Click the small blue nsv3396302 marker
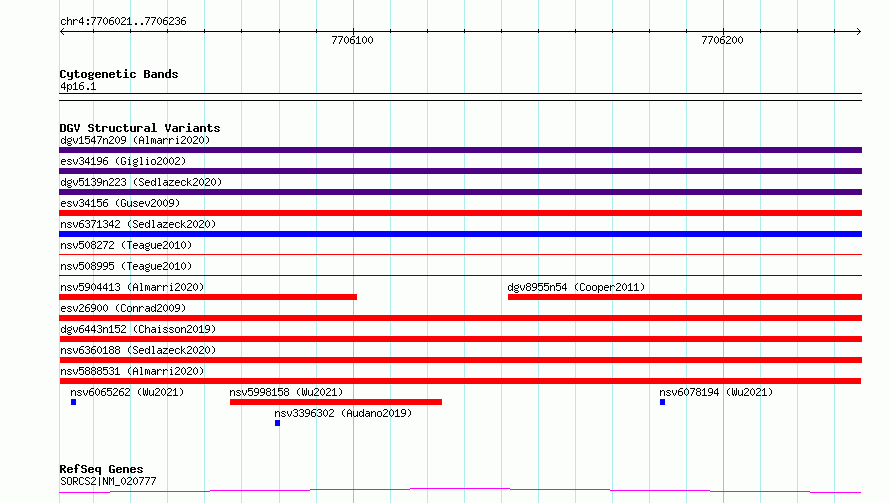The image size is (890, 503). click(x=278, y=423)
